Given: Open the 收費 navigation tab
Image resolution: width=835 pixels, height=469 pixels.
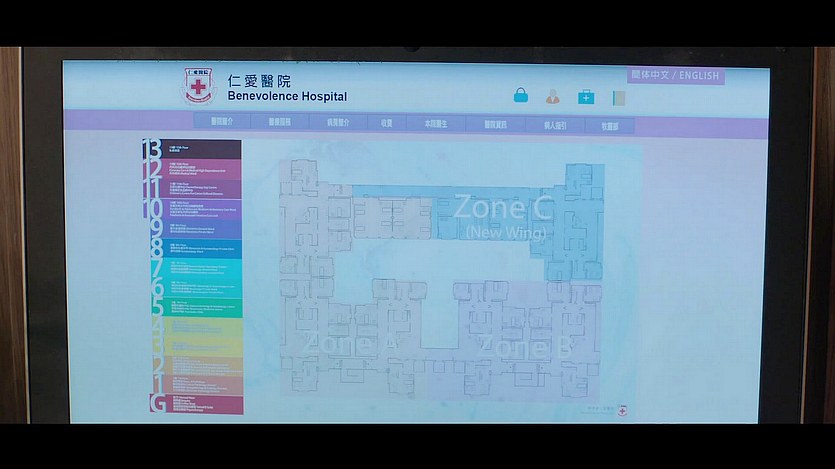Looking at the screenshot, I should coord(386,124).
